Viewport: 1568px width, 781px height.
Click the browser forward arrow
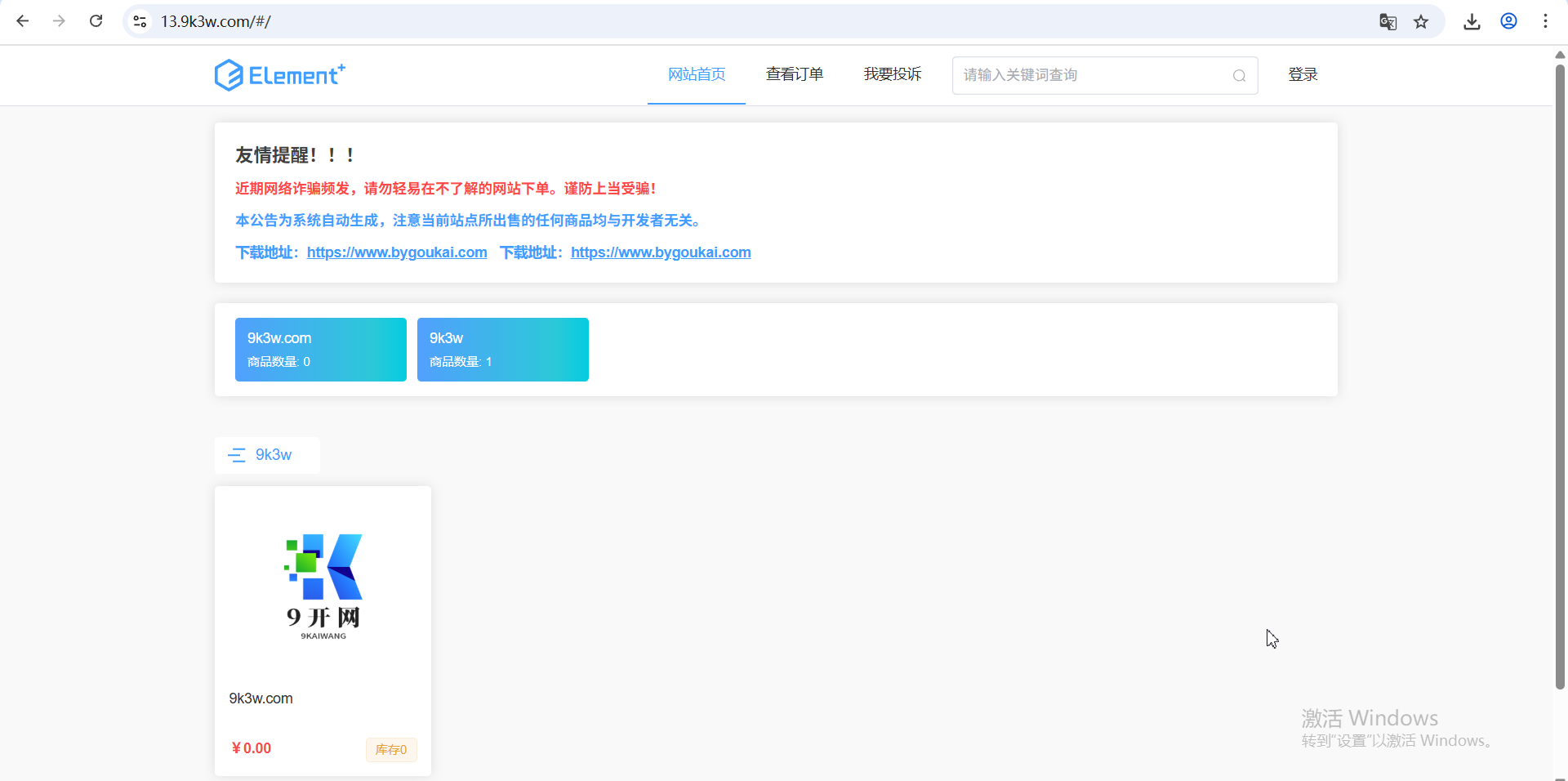point(59,21)
